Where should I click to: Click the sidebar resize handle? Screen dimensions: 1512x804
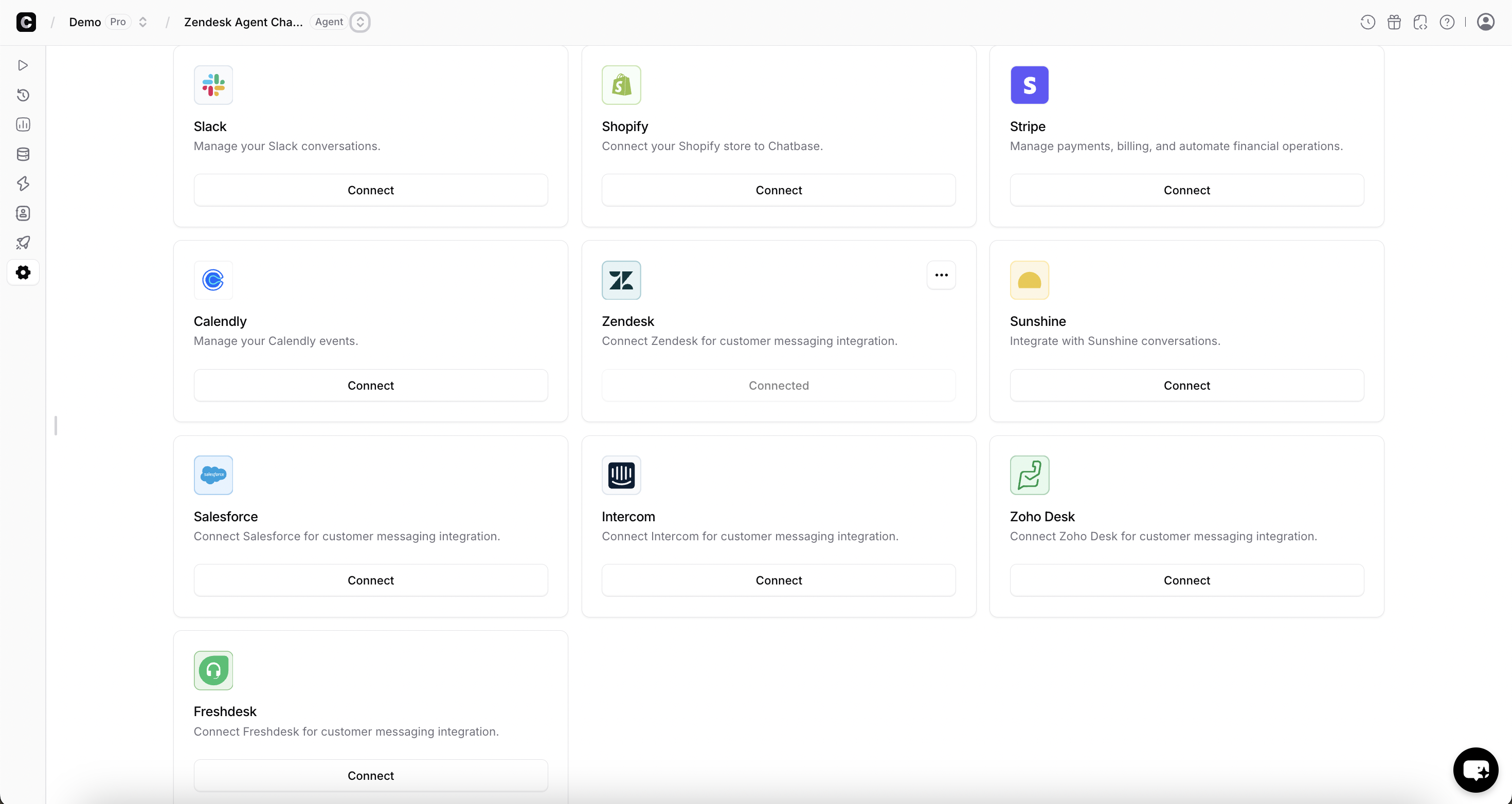click(56, 426)
